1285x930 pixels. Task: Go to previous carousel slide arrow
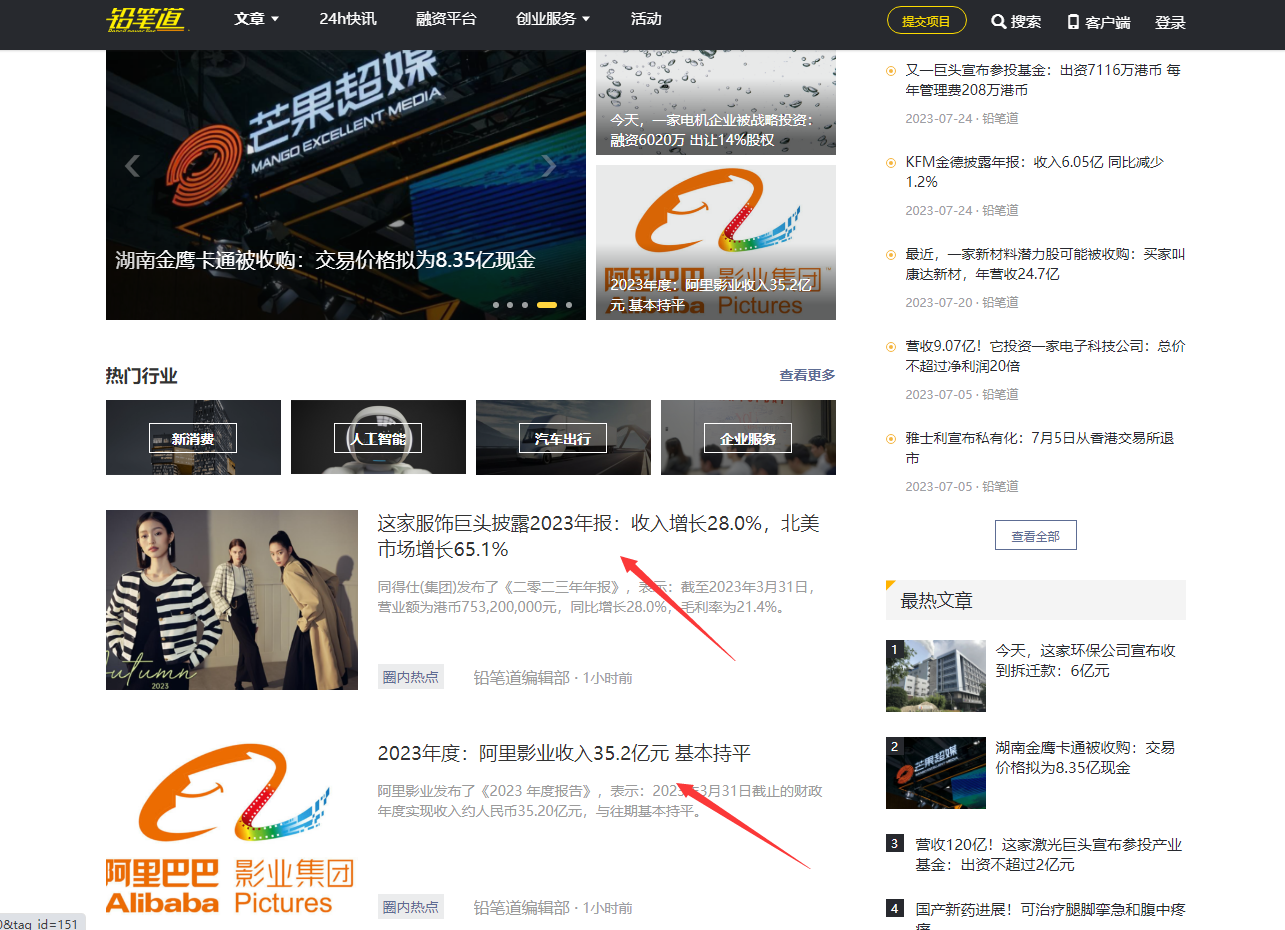pos(132,166)
